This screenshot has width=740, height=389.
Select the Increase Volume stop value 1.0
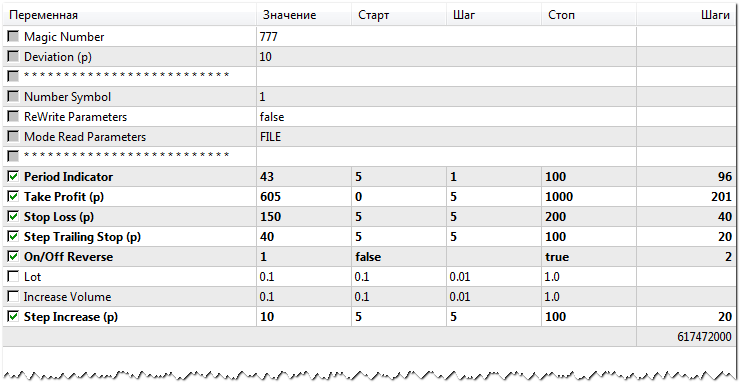click(x=552, y=296)
